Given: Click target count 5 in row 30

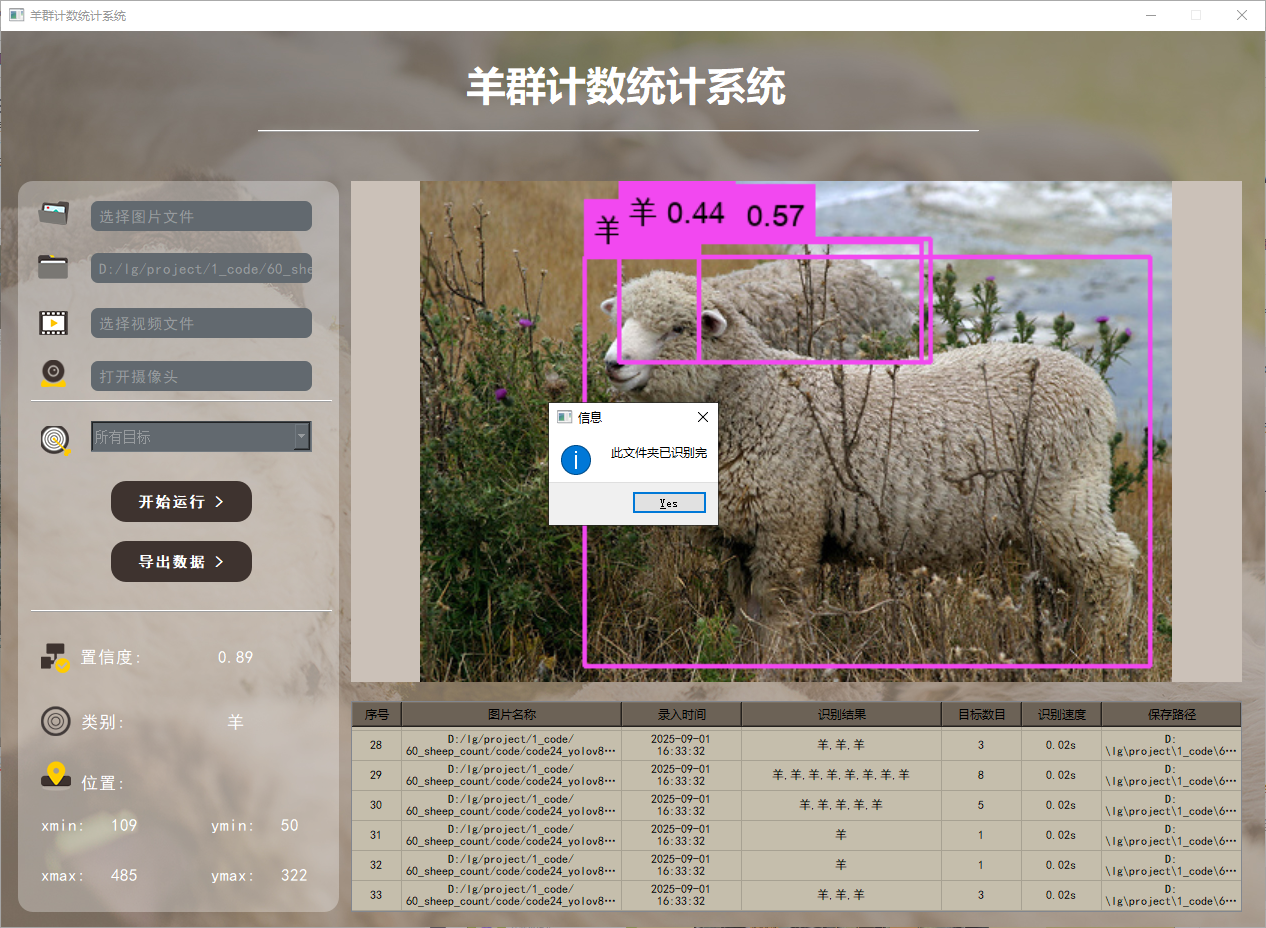Looking at the screenshot, I should (x=981, y=805).
